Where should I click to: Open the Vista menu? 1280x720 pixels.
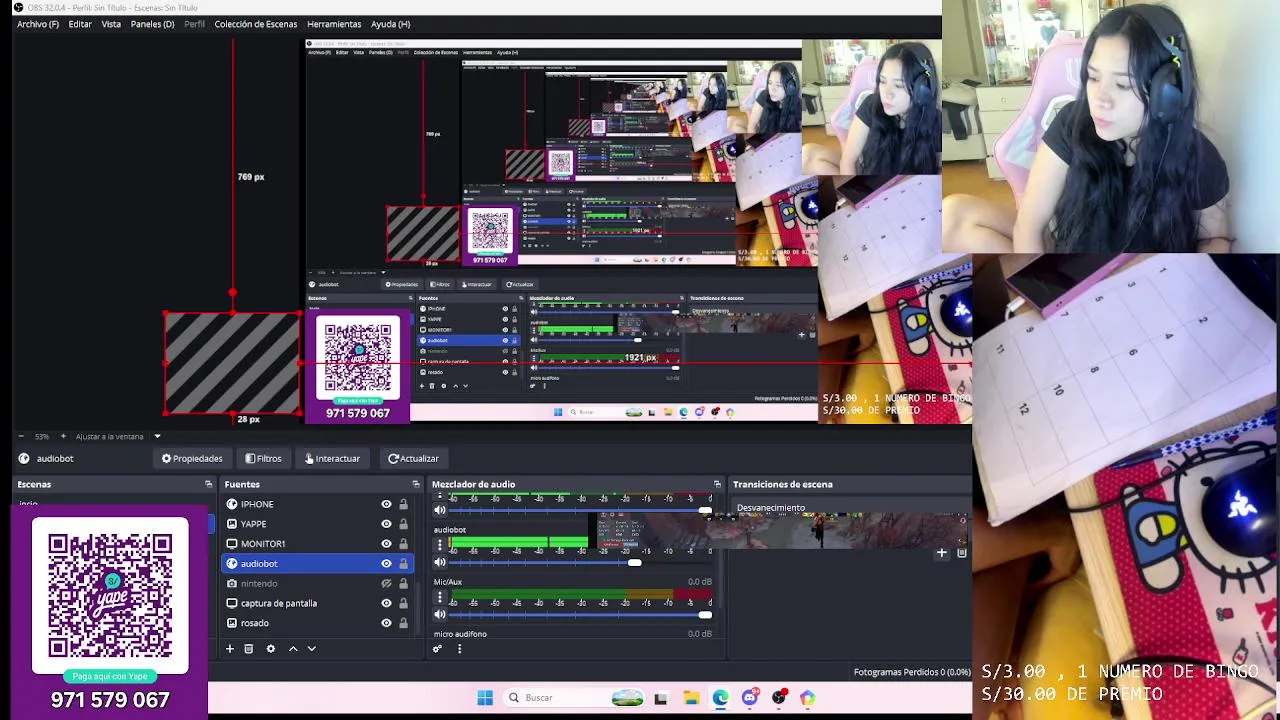111,24
